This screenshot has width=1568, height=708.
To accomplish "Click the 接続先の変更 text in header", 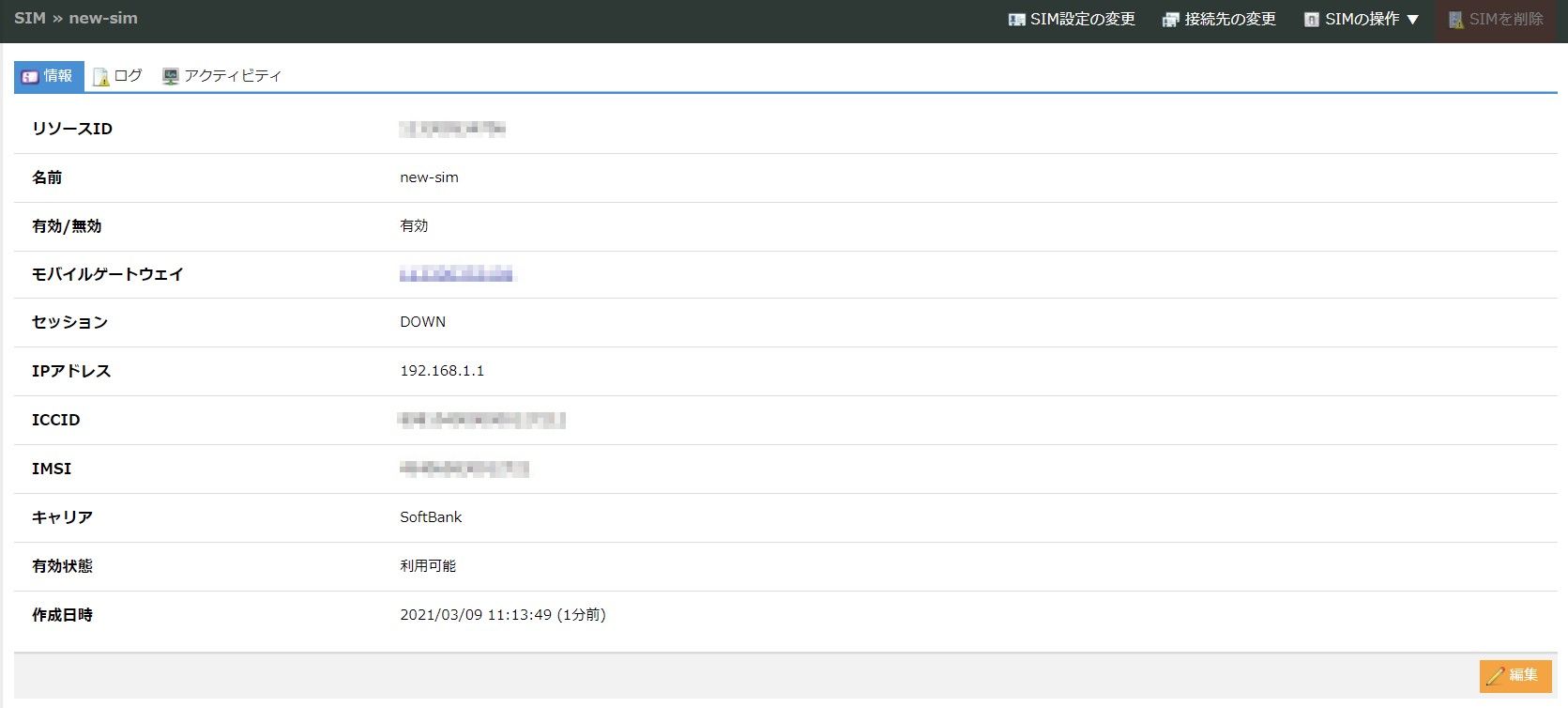I will tap(1230, 20).
